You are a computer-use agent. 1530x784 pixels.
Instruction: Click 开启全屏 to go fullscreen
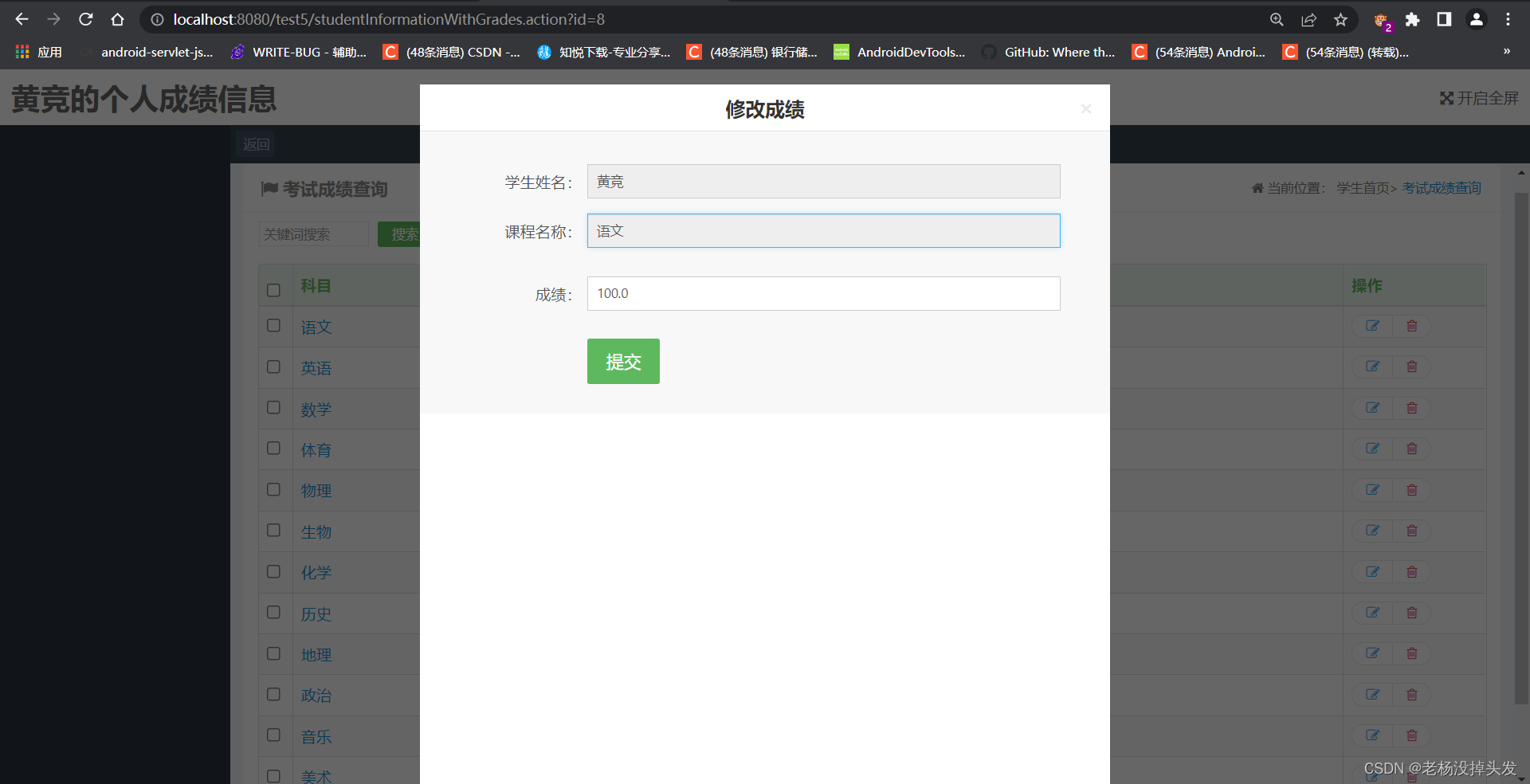[x=1479, y=98]
